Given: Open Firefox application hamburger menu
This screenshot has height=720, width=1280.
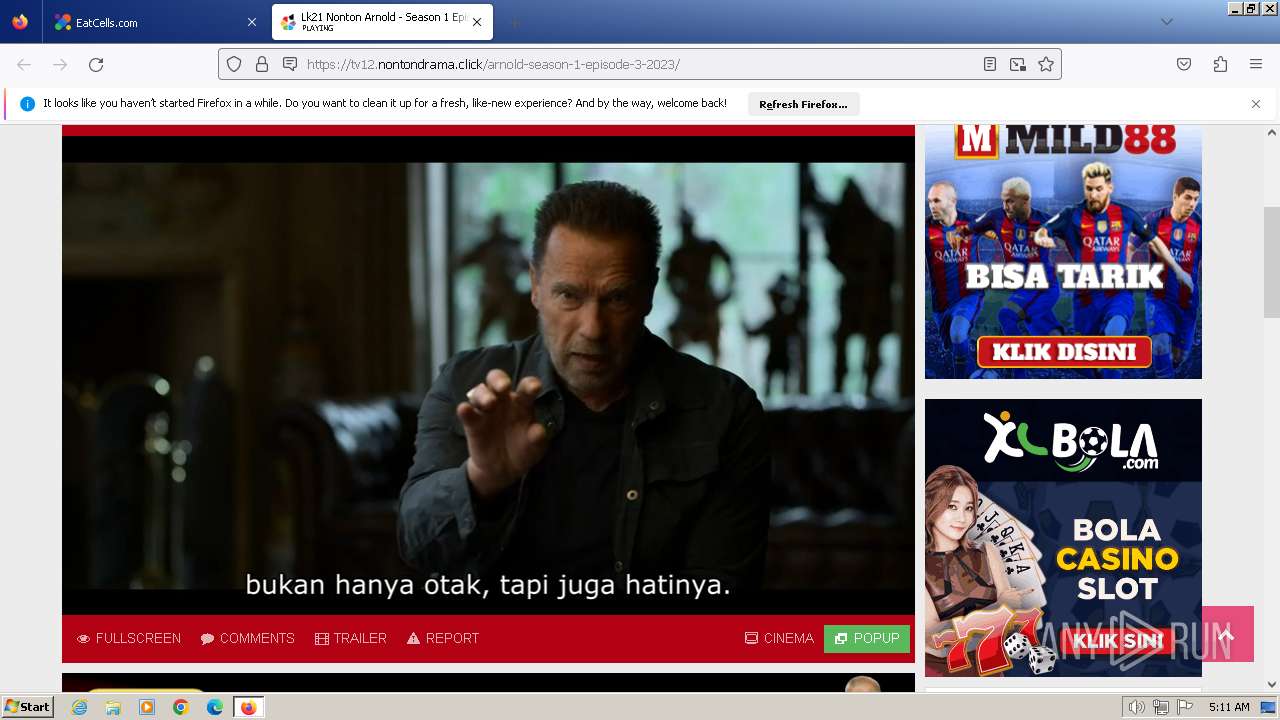Looking at the screenshot, I should click(1256, 64).
